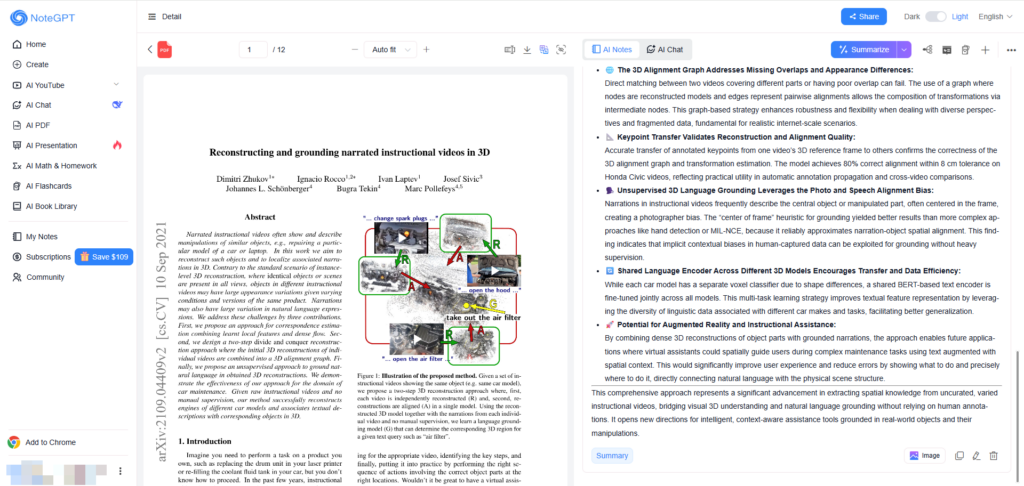
Task: Go back using the left chevron
Action: pos(150,49)
